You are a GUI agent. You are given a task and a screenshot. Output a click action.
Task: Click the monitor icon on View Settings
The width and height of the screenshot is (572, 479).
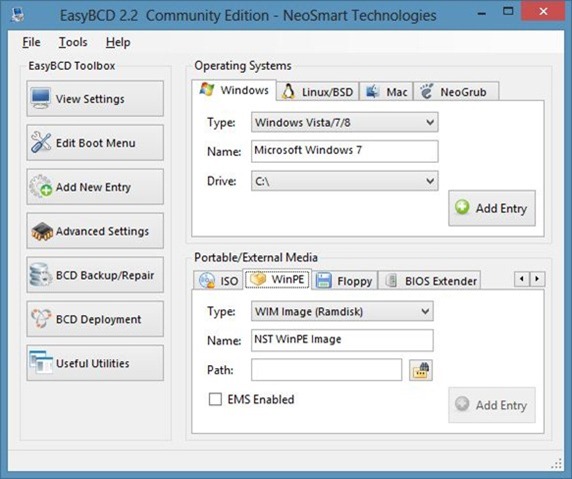tap(40, 98)
